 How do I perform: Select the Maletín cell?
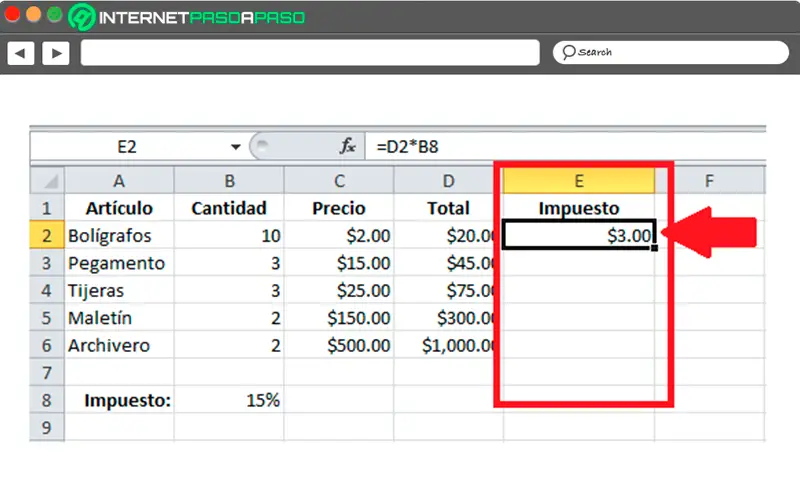point(119,318)
